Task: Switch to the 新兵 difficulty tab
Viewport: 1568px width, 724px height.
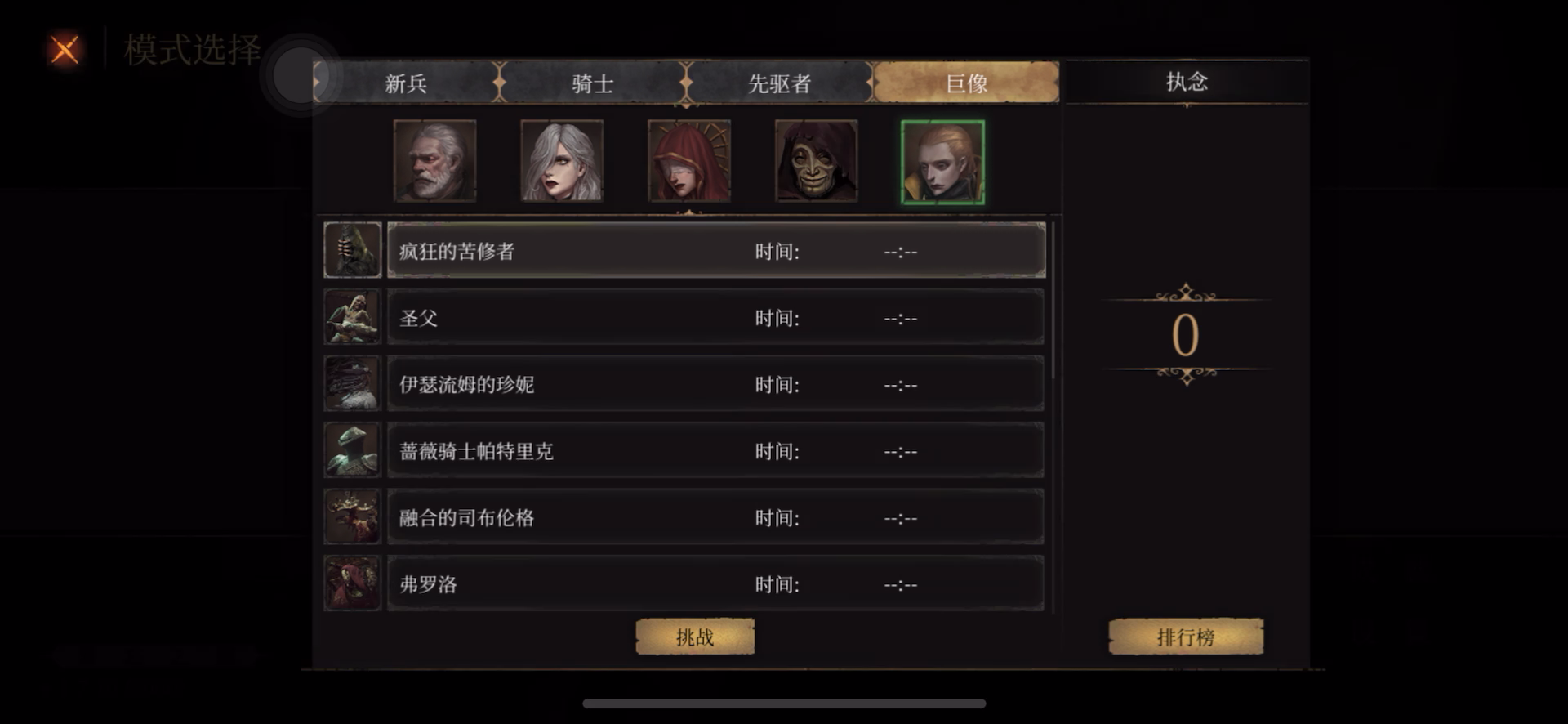Action: (406, 83)
